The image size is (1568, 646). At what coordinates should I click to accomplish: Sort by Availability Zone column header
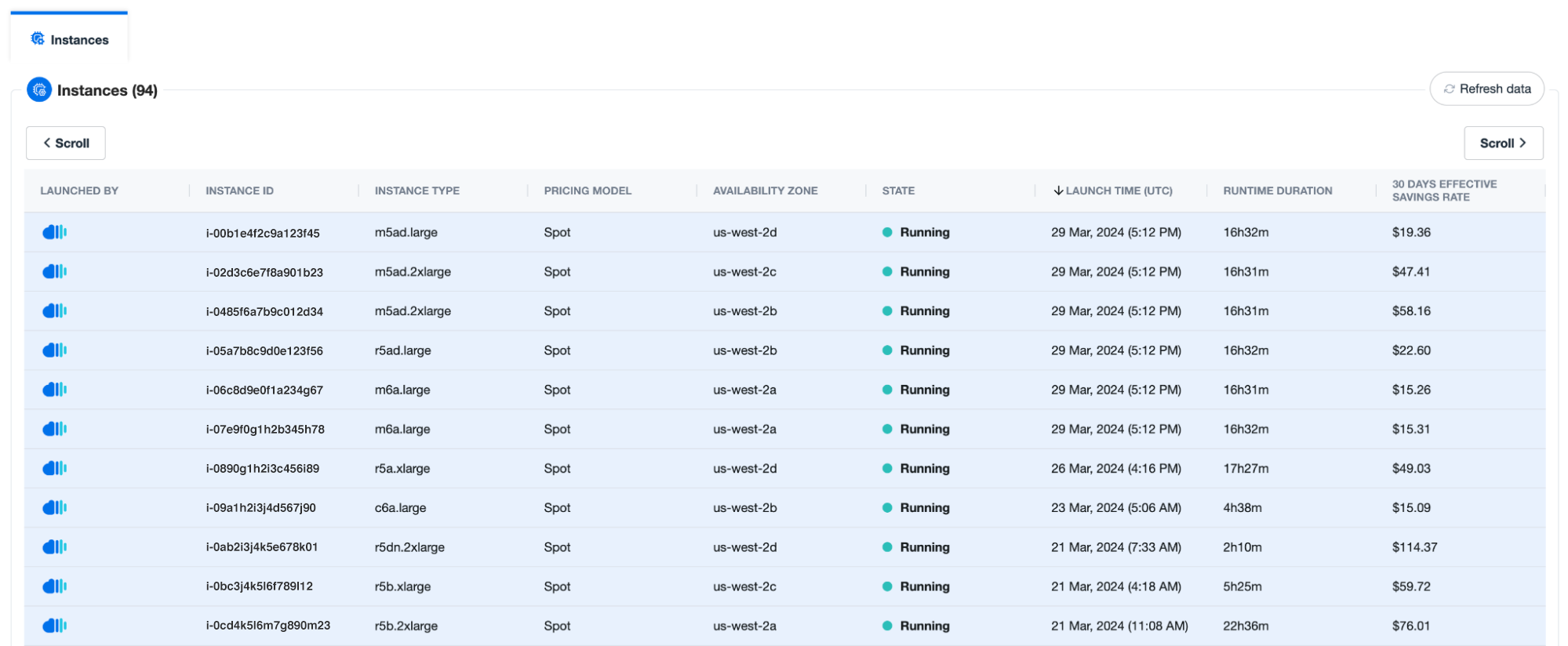(765, 191)
